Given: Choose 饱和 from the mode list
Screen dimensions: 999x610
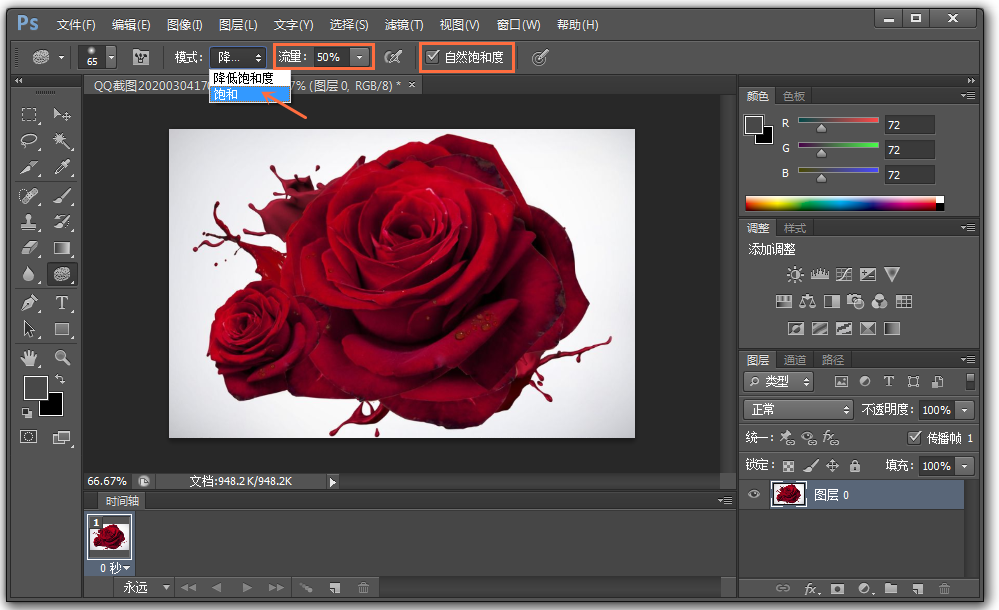Looking at the screenshot, I should pos(226,94).
